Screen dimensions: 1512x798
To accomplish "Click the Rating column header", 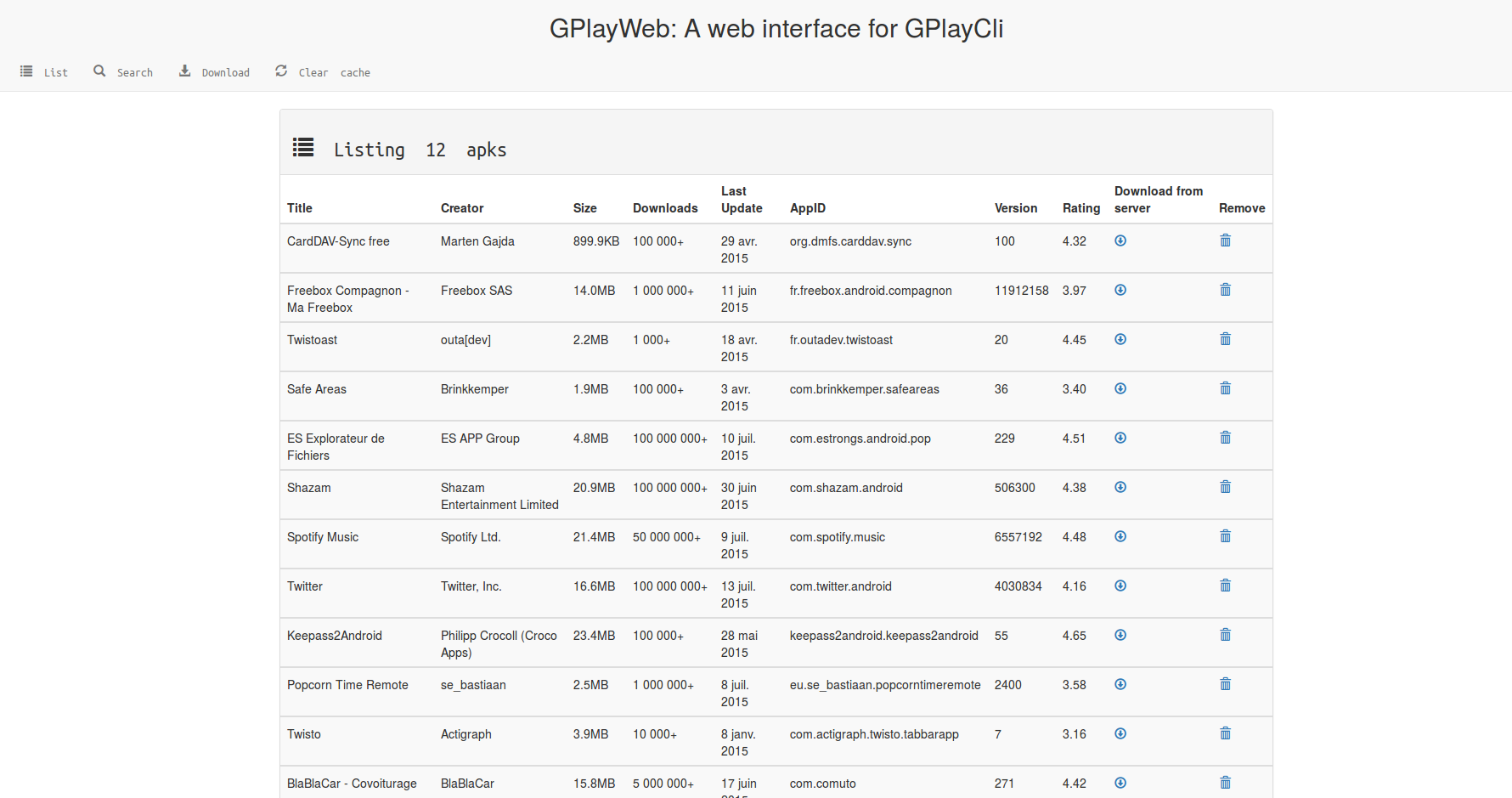I will click(1081, 208).
